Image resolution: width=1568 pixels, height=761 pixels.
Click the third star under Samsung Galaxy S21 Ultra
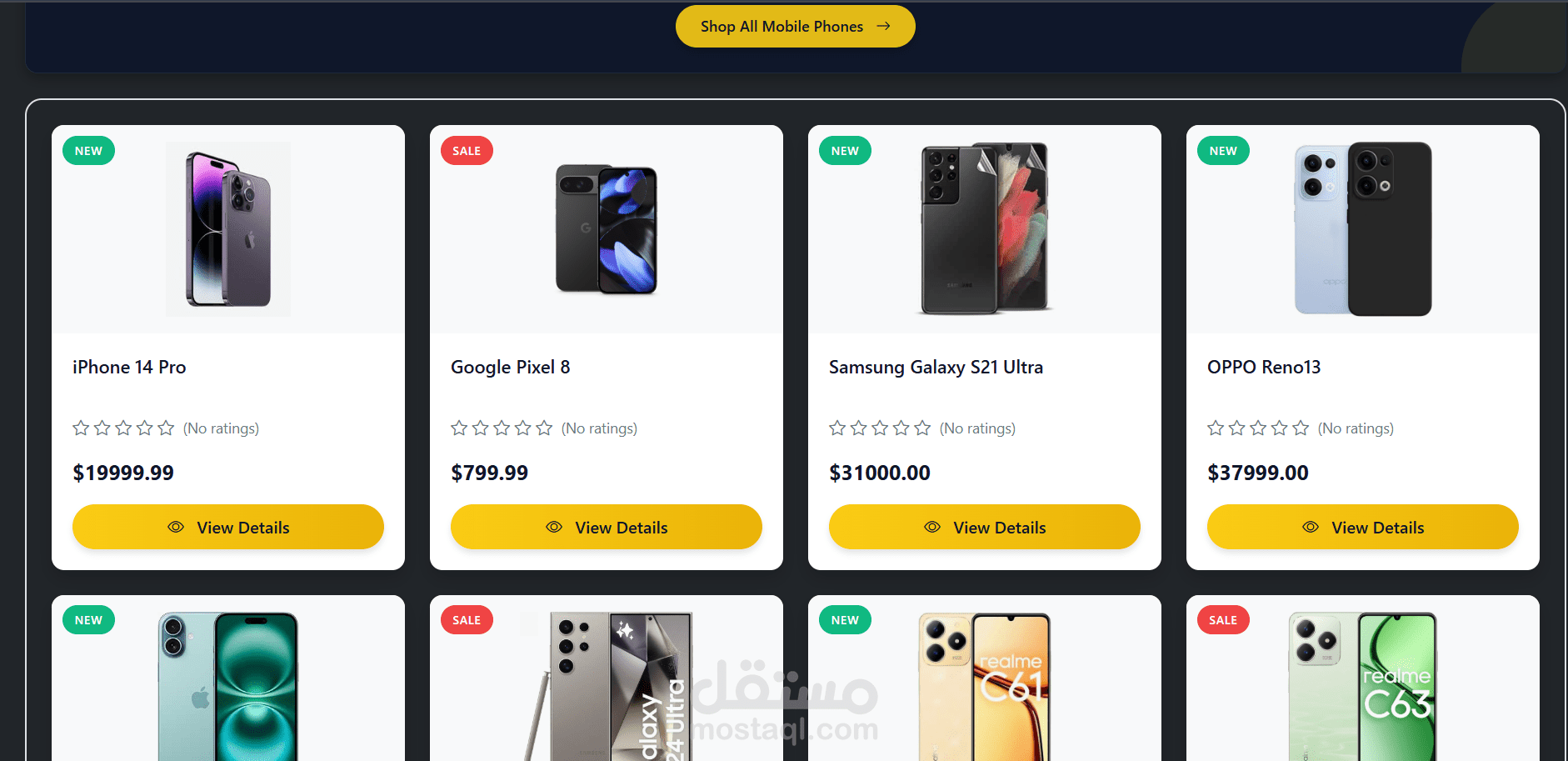(880, 428)
